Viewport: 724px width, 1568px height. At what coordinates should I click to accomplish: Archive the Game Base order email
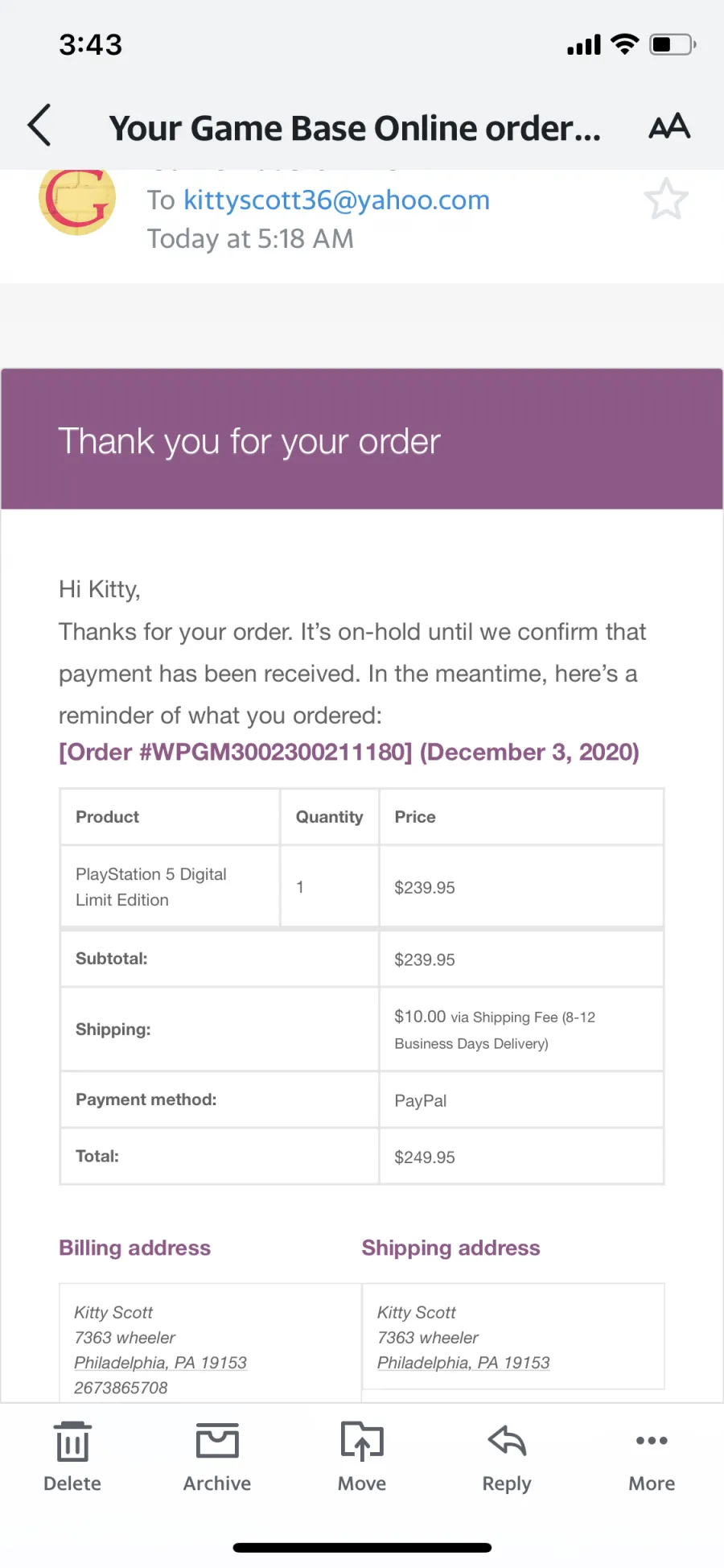point(217,1457)
